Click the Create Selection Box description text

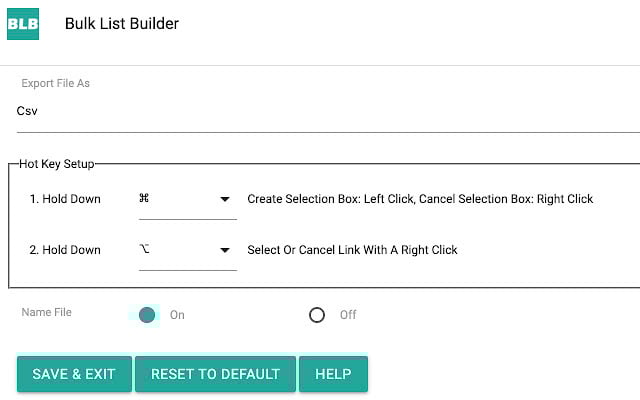point(420,199)
